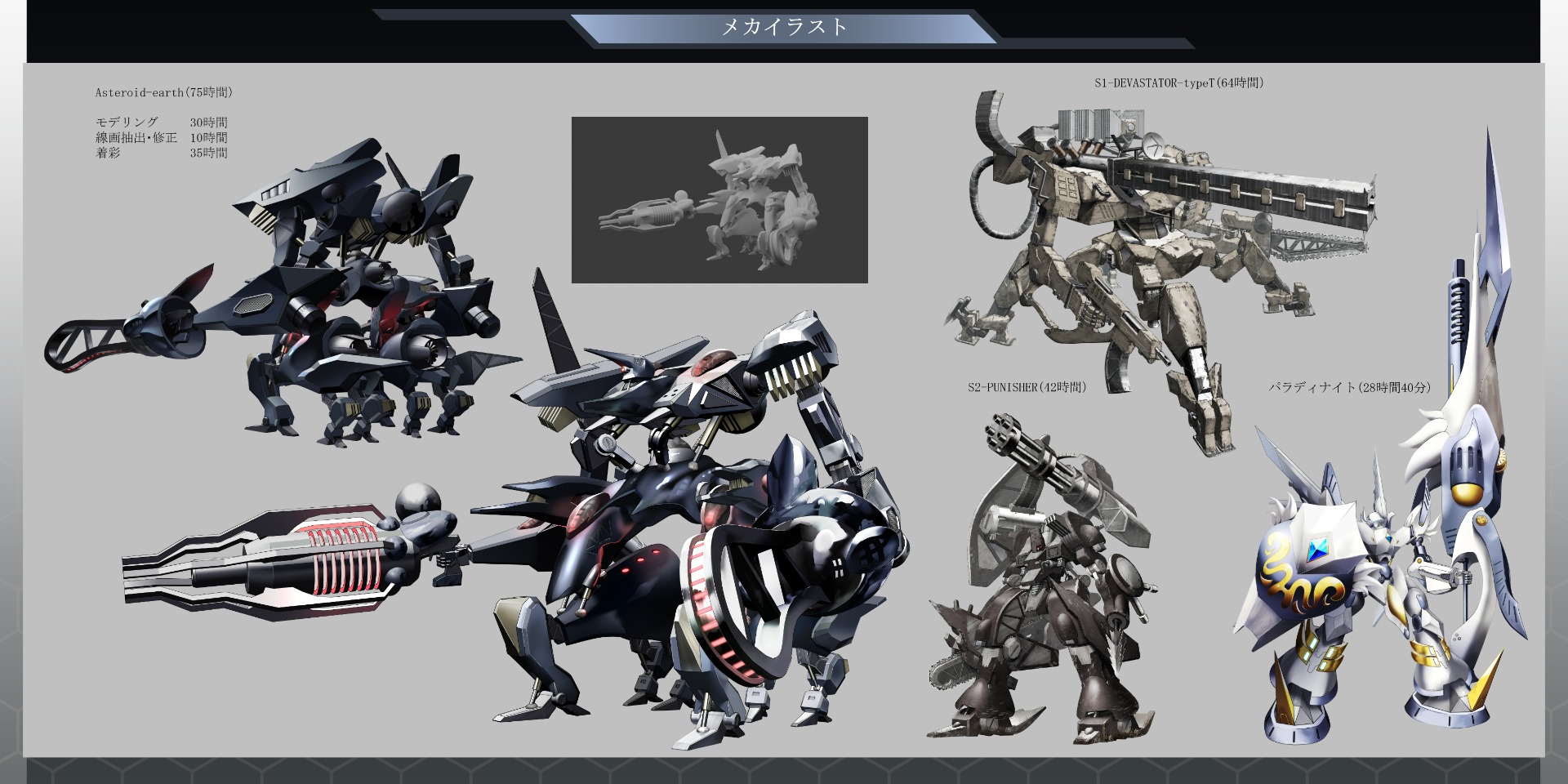The width and height of the screenshot is (1568, 784).
Task: Select the Asteroid-earth(75時間) heading text
Action: [163, 92]
